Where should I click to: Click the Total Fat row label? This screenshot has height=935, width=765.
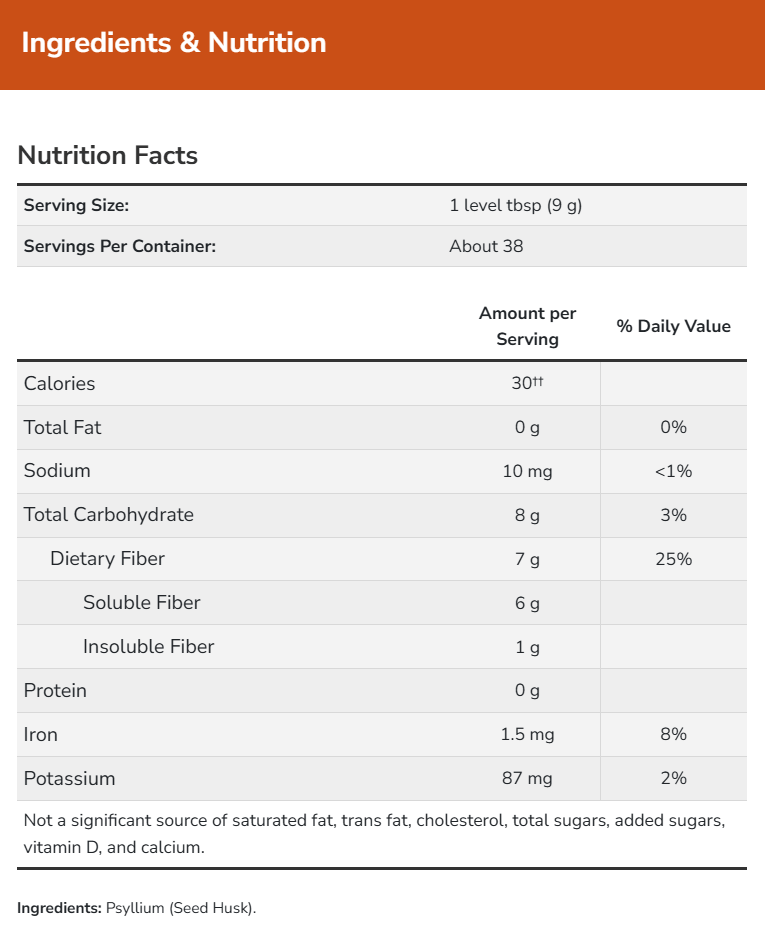(63, 427)
